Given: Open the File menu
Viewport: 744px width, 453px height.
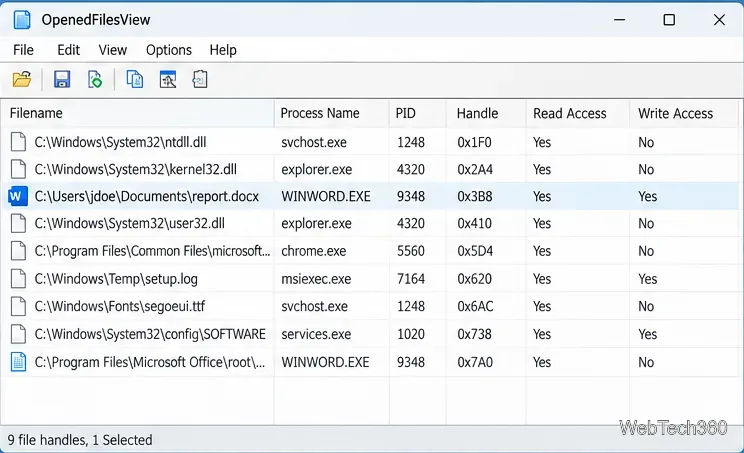Looking at the screenshot, I should click(23, 50).
